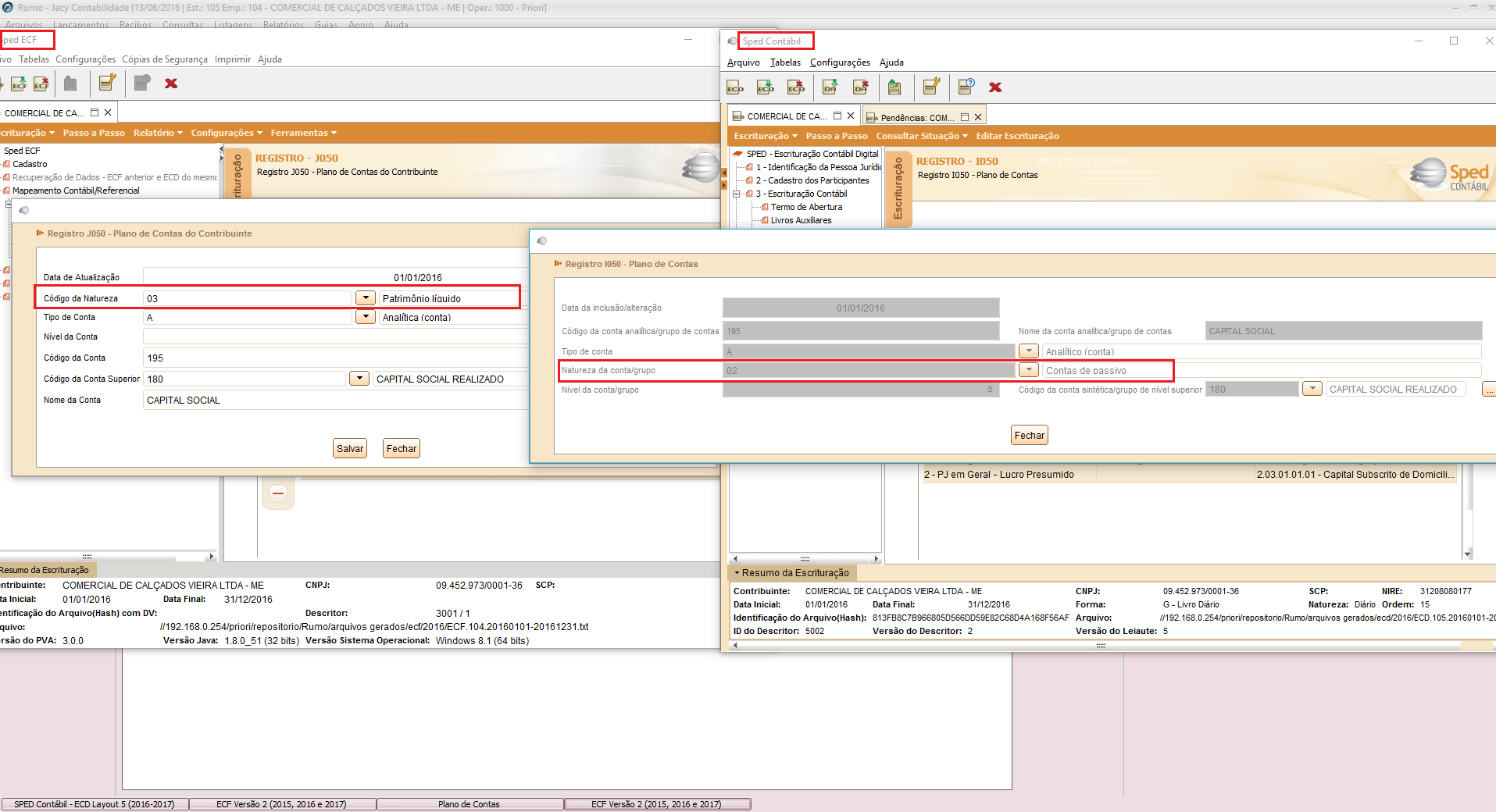This screenshot has width=1496, height=812.
Task: Maximize the COMERCIAL DE CA tab in Sped Contábil
Action: (837, 116)
